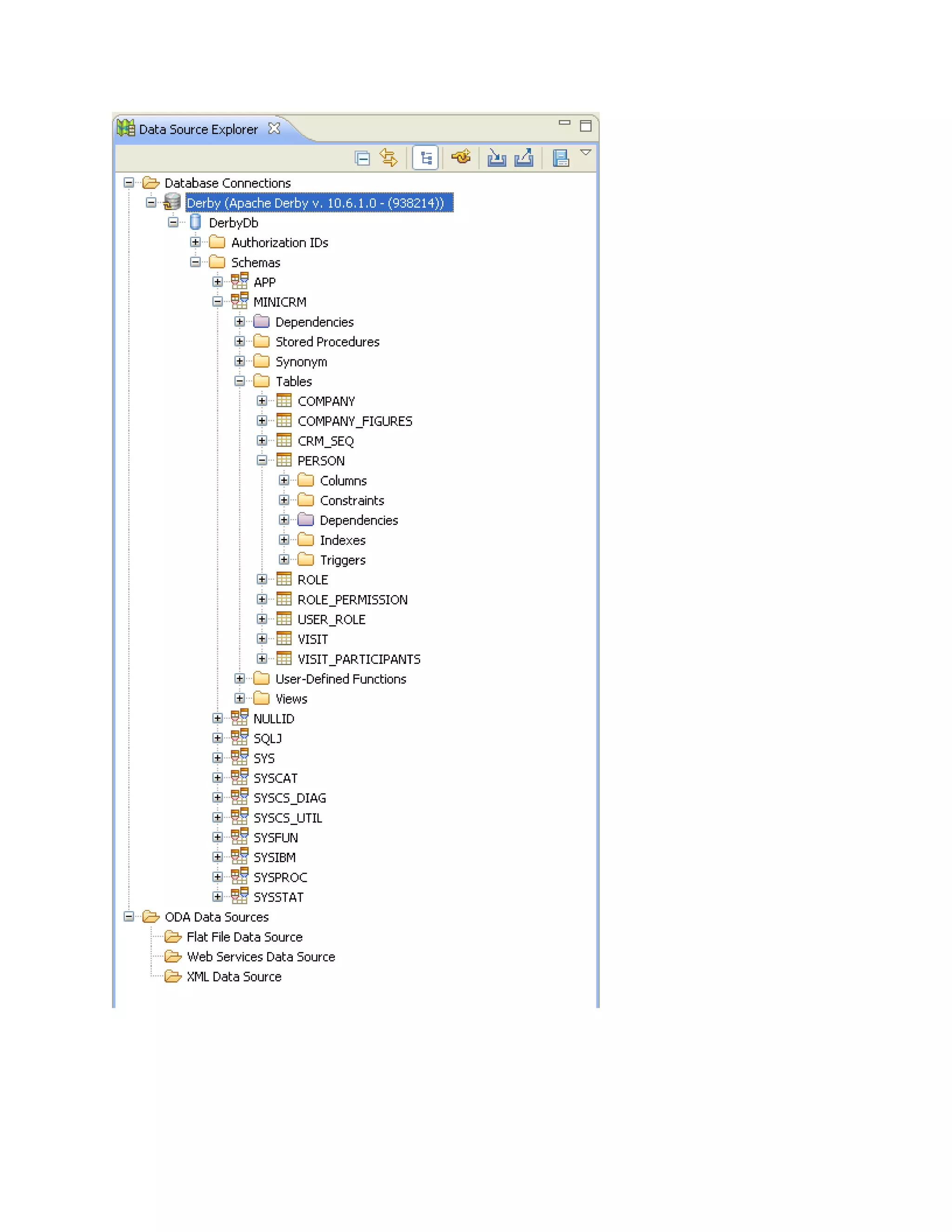Toggle the Show Category tree layout button

click(x=425, y=158)
